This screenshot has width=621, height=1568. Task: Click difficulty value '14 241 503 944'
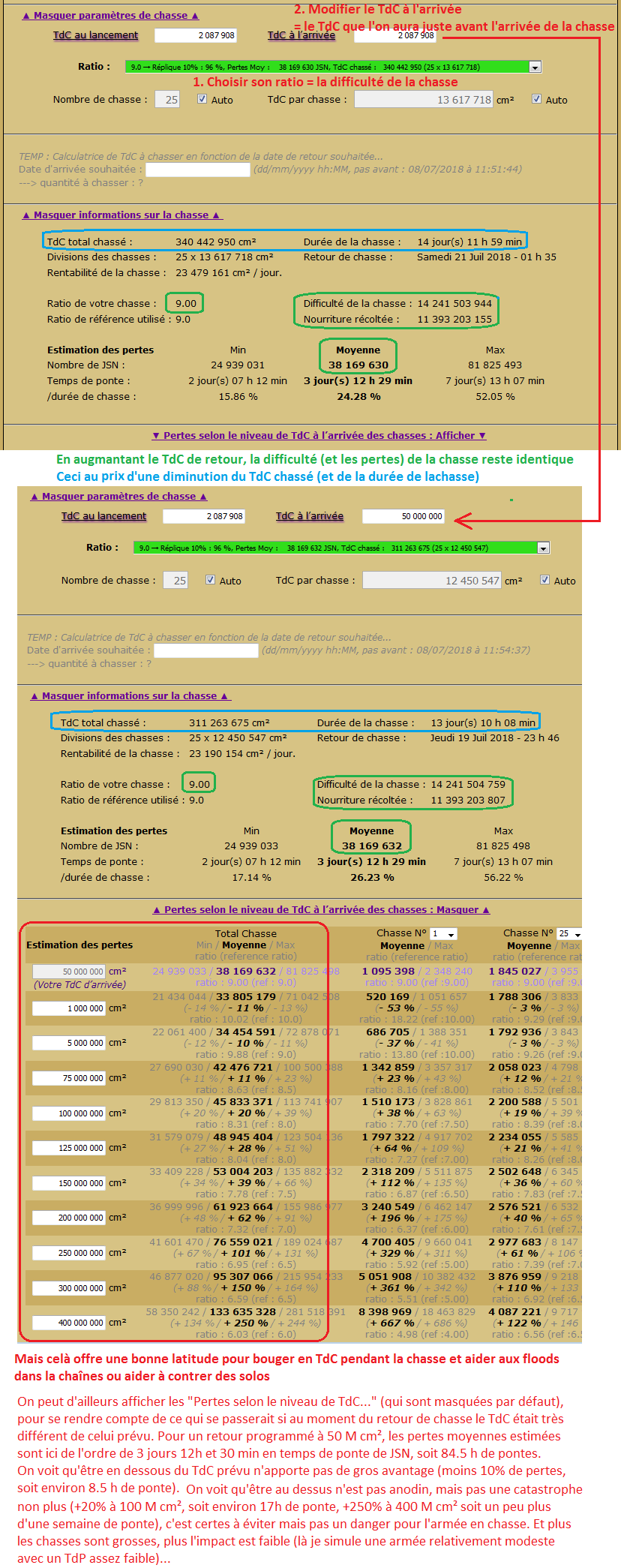(454, 303)
